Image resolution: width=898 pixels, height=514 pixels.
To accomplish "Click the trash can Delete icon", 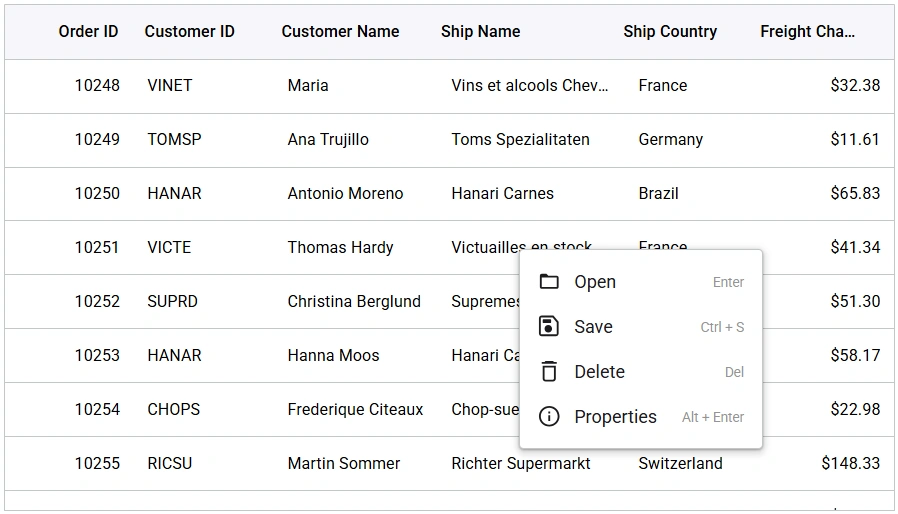I will click(549, 372).
